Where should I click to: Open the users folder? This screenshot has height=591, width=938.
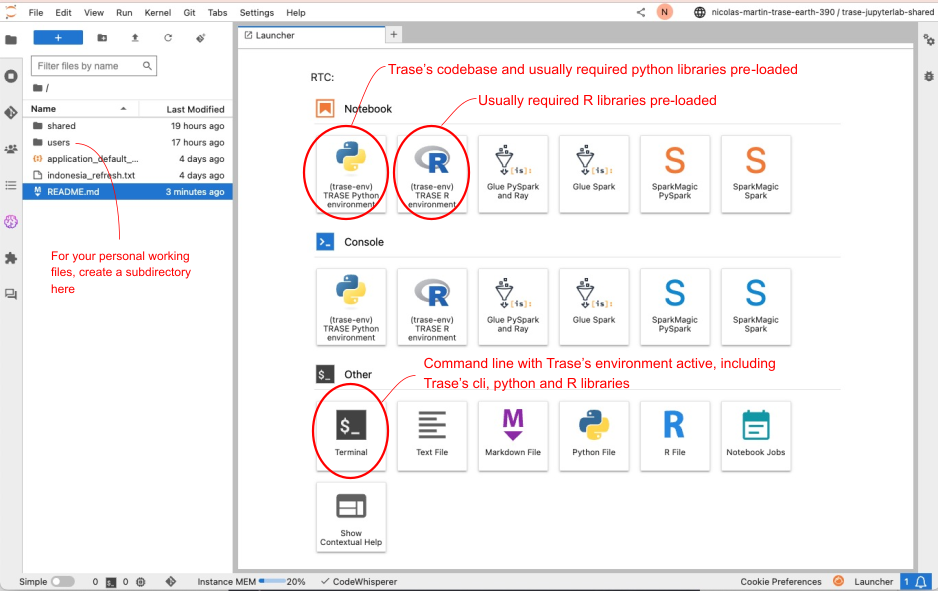[58, 142]
